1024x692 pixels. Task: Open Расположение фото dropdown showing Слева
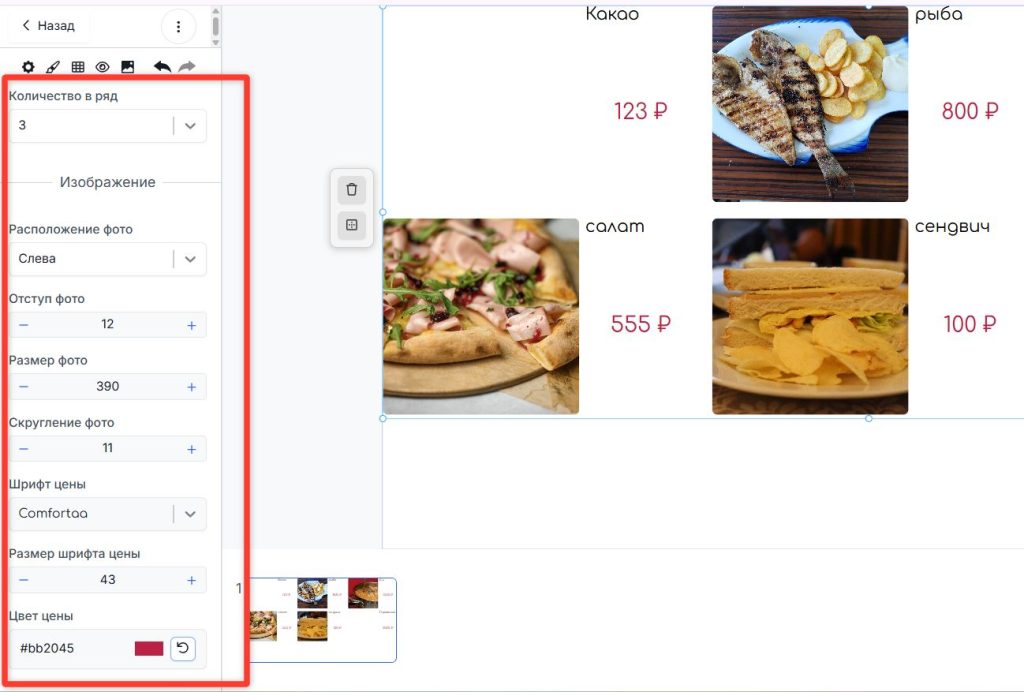click(x=108, y=259)
